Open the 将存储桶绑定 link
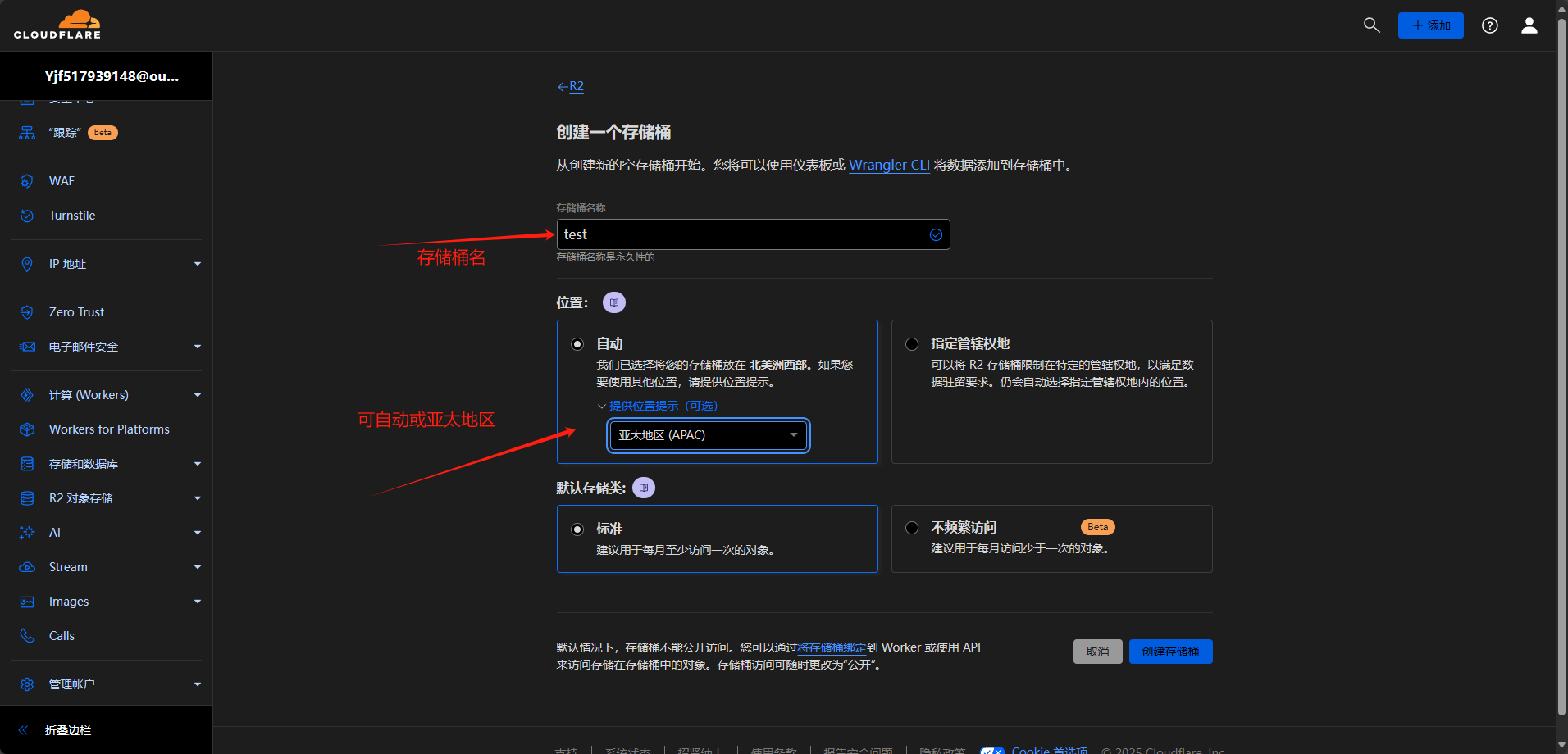The height and width of the screenshot is (754, 1568). tap(832, 647)
